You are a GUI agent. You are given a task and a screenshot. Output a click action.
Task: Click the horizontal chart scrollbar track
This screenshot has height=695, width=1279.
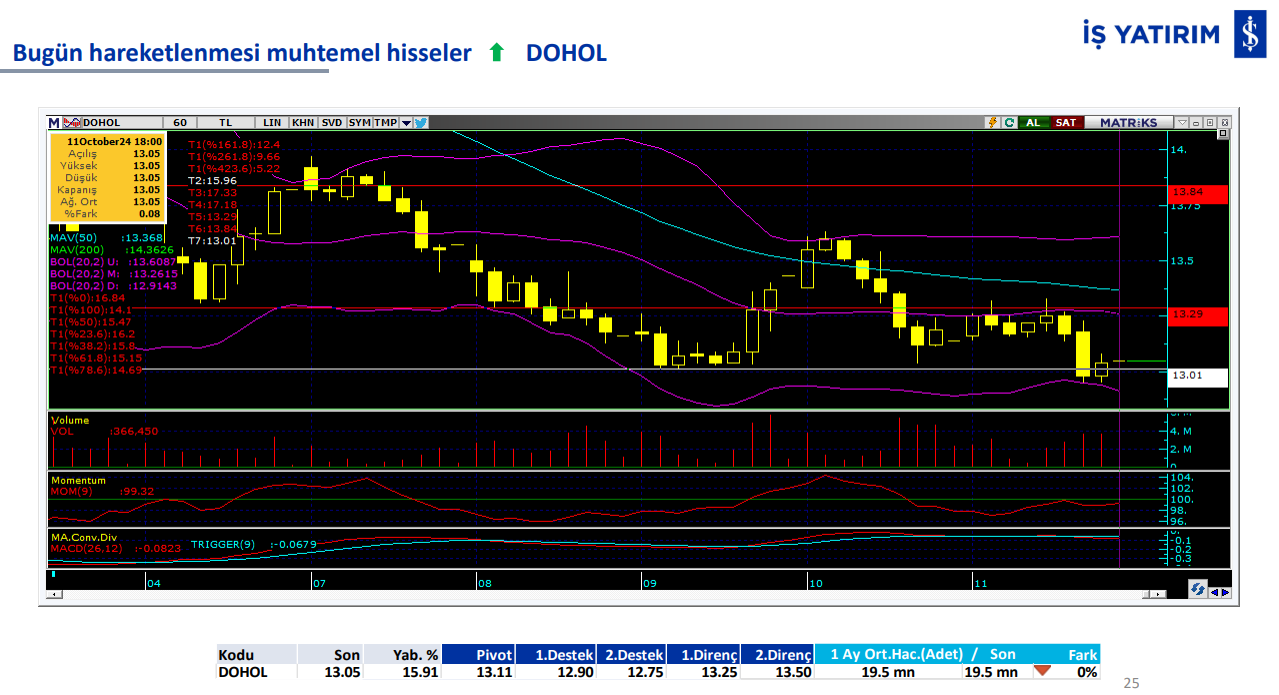(x=600, y=594)
